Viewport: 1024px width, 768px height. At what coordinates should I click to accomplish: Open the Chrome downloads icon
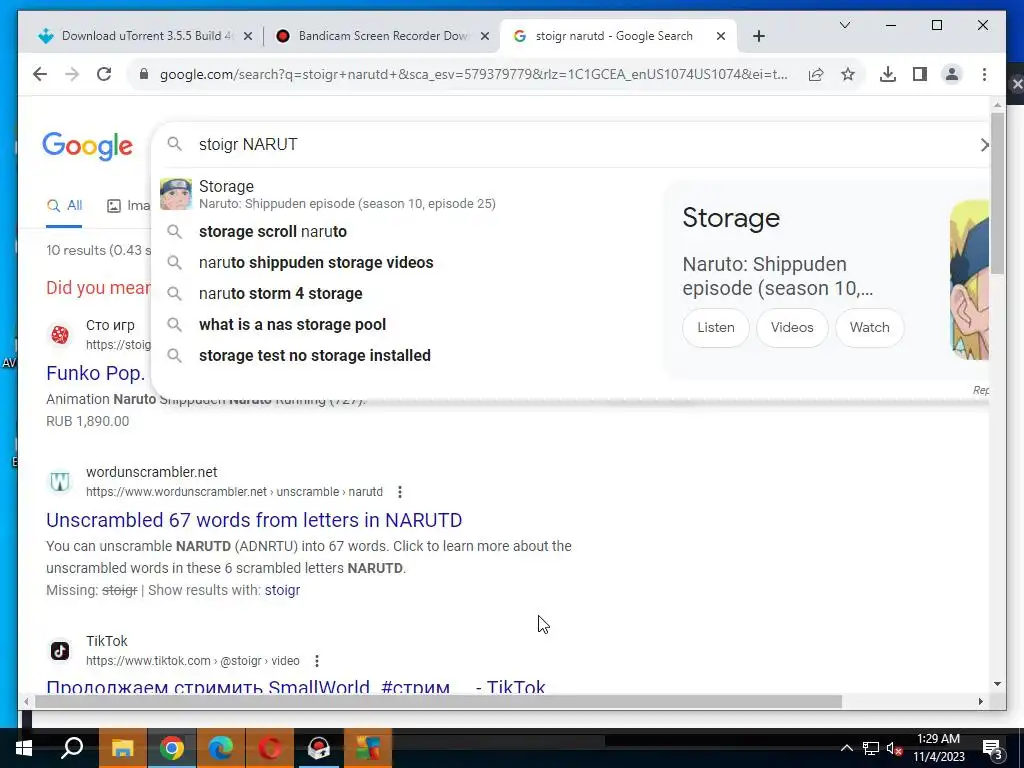click(888, 74)
